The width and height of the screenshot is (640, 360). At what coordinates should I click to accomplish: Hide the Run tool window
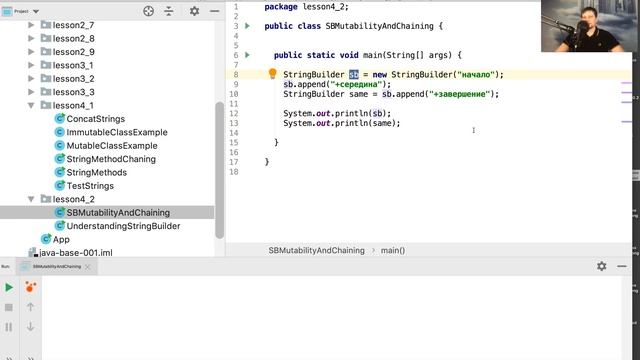click(622, 266)
